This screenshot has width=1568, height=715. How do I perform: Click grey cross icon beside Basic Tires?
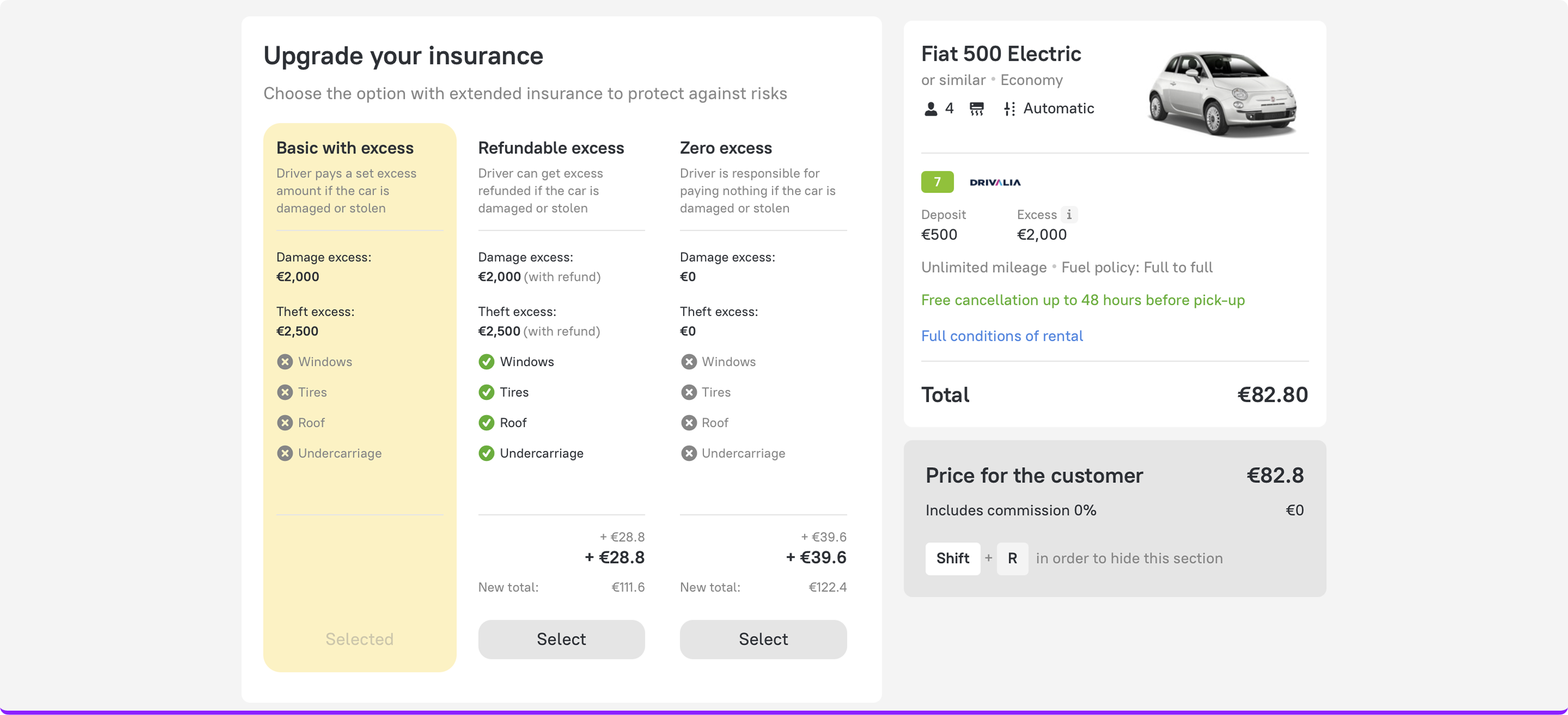coord(285,392)
